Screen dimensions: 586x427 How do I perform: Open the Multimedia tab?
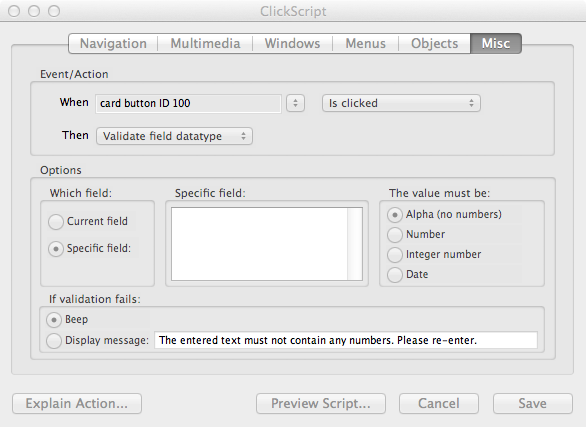[x=205, y=43]
